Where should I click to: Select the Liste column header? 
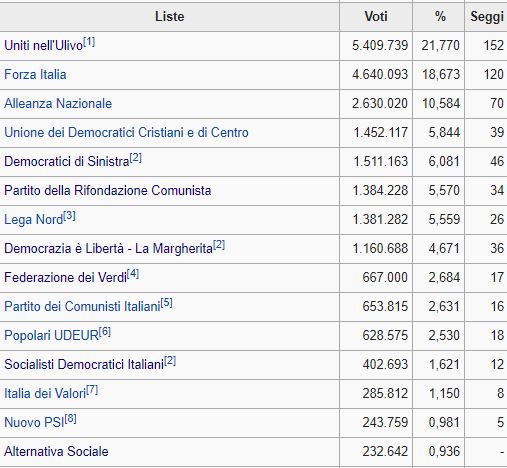click(170, 17)
